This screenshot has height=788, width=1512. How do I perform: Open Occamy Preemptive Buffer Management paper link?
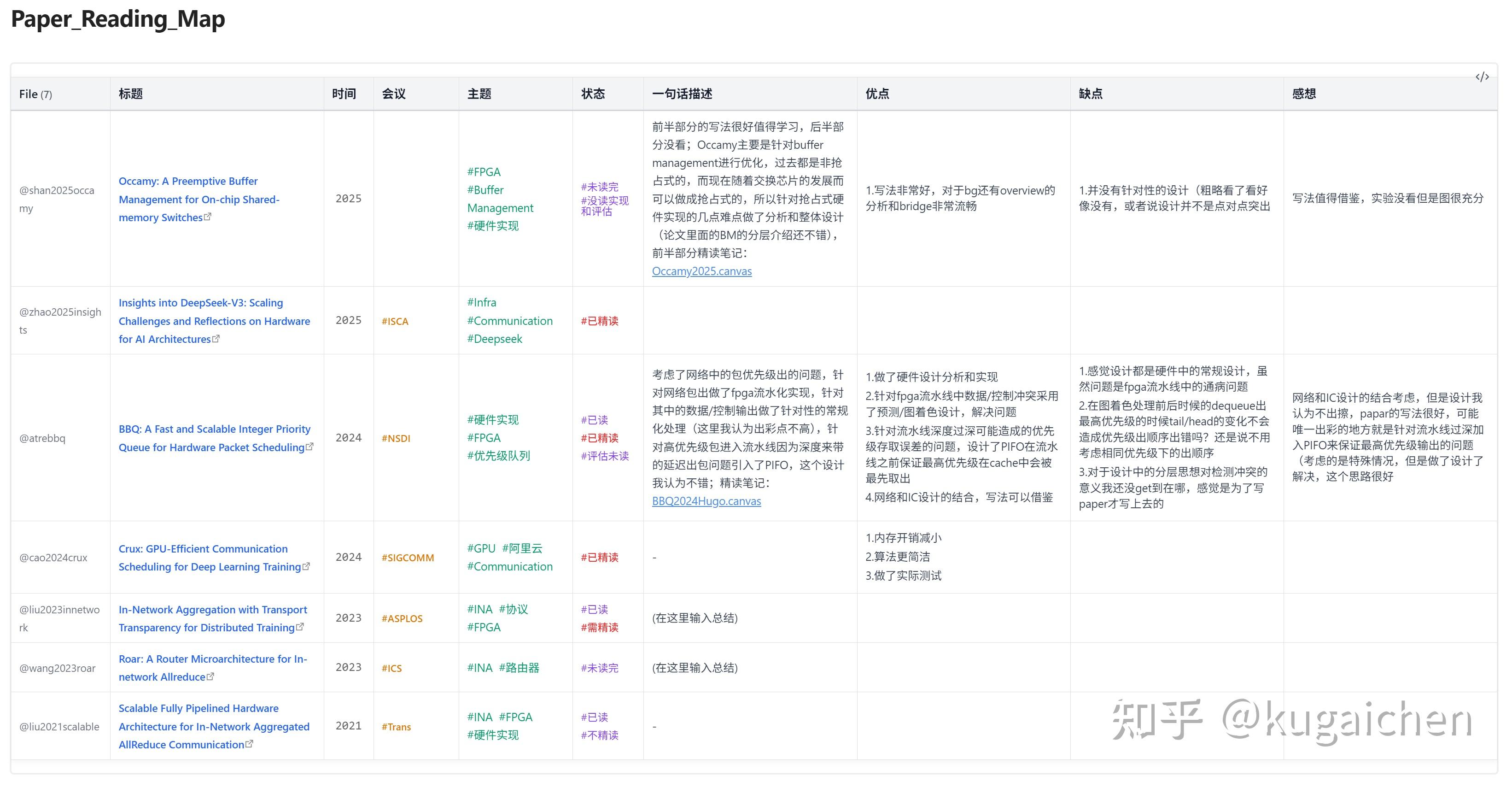click(199, 199)
